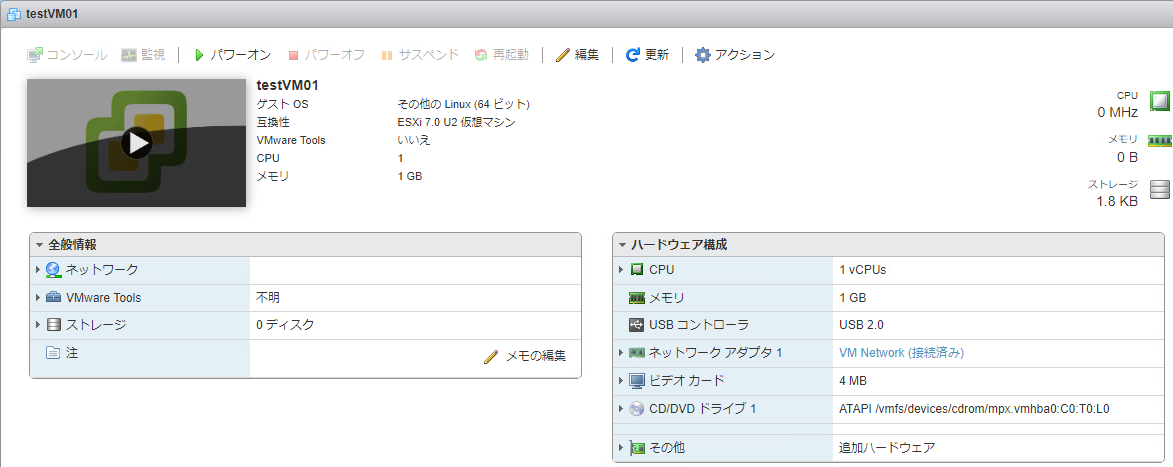The image size is (1173, 467).
Task: Click the memory module icon at top right
Action: 1159,141
